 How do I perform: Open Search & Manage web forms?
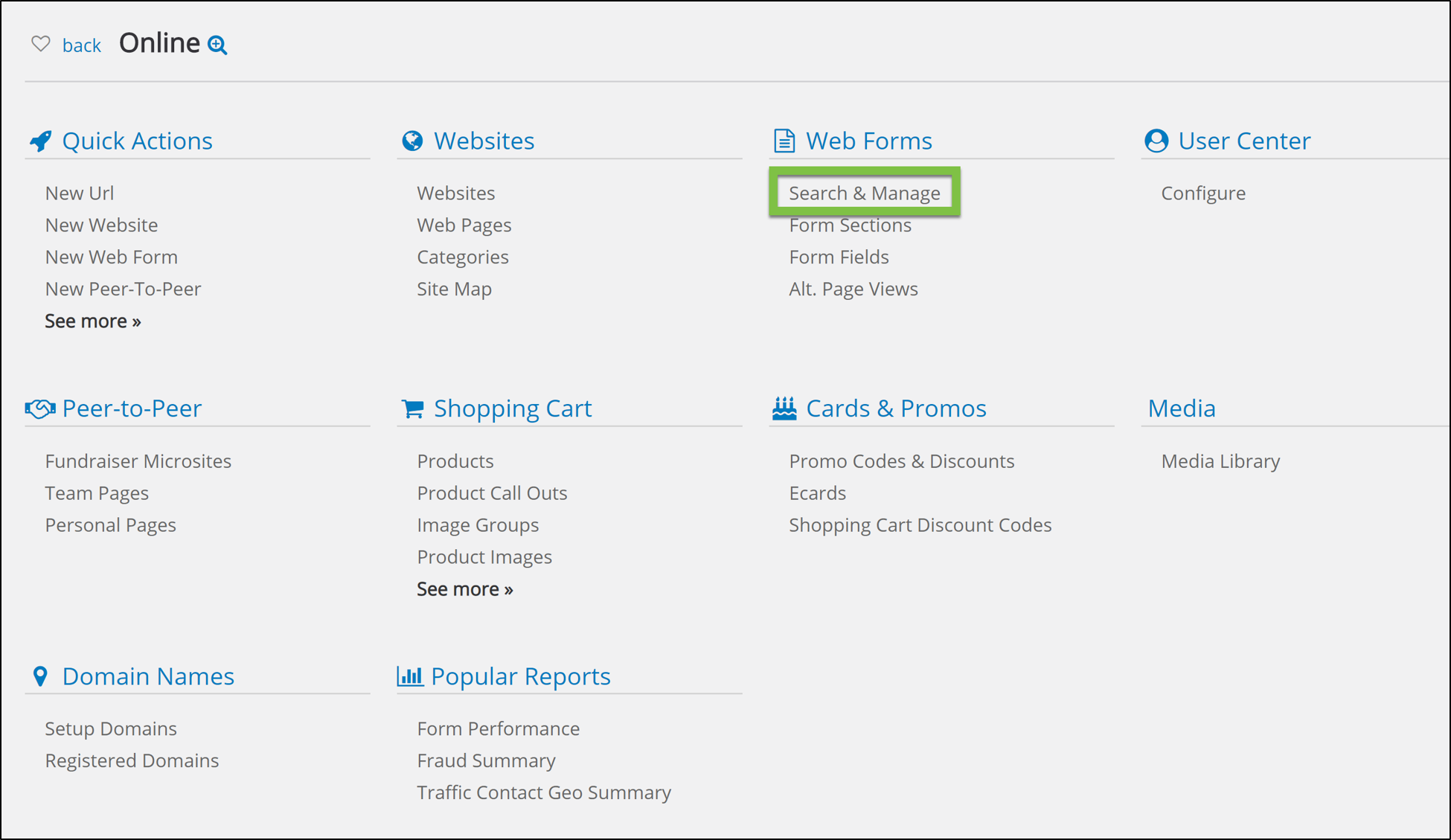(x=865, y=193)
